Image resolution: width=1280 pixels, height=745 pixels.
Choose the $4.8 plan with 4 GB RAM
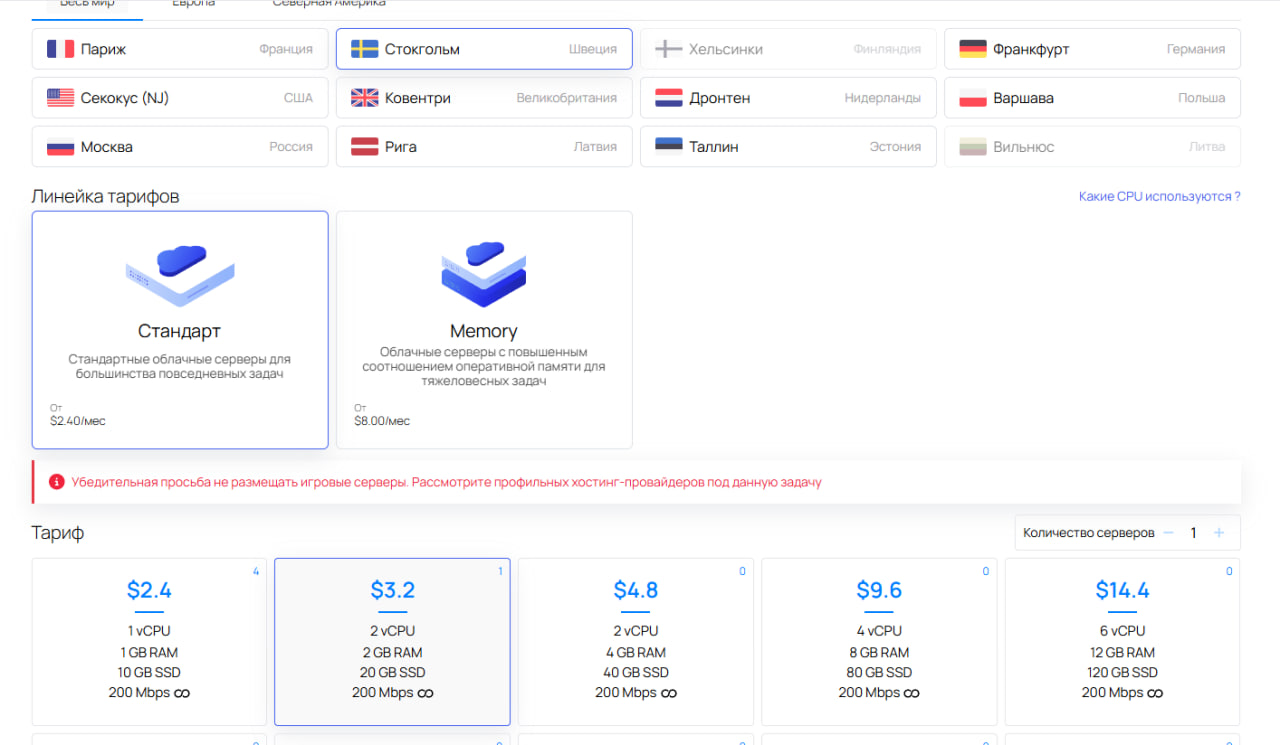(x=635, y=641)
